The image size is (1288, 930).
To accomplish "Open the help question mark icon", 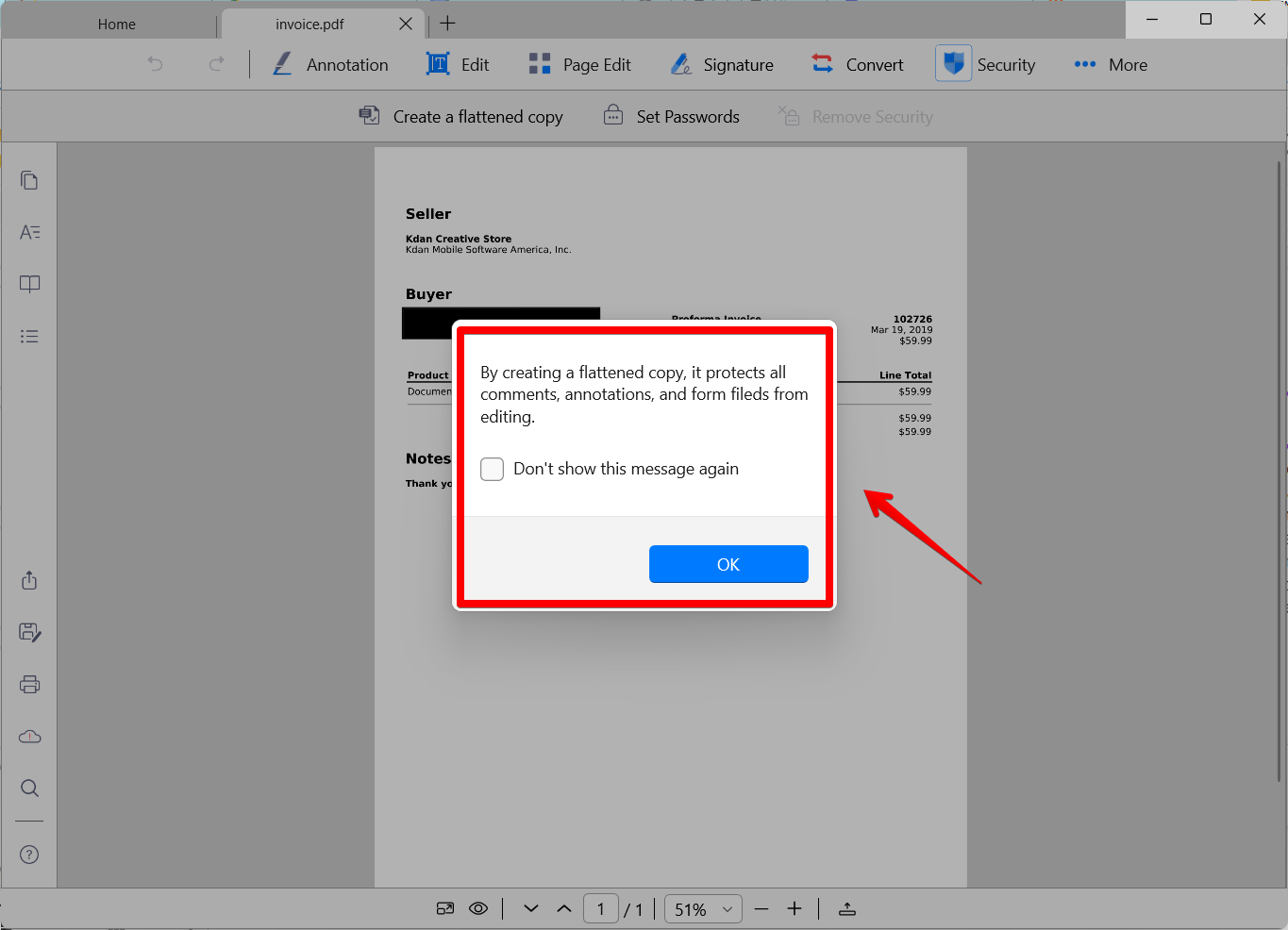I will 29,855.
